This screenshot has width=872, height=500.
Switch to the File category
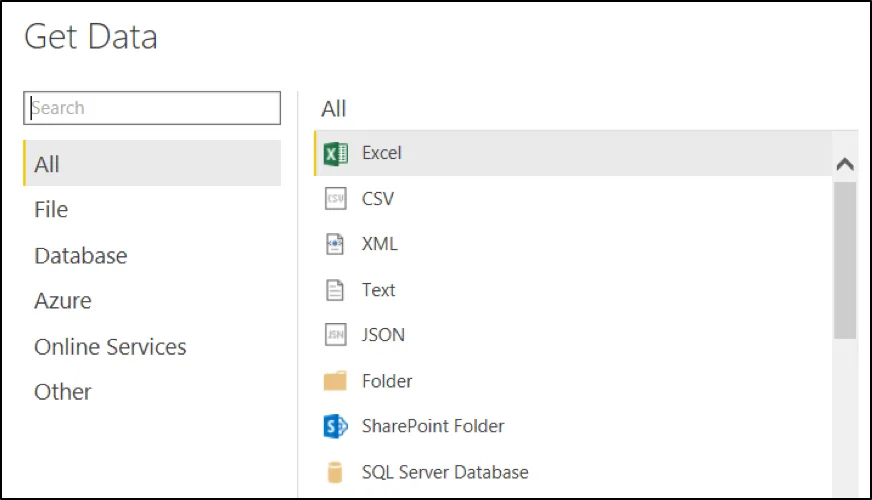(x=51, y=210)
